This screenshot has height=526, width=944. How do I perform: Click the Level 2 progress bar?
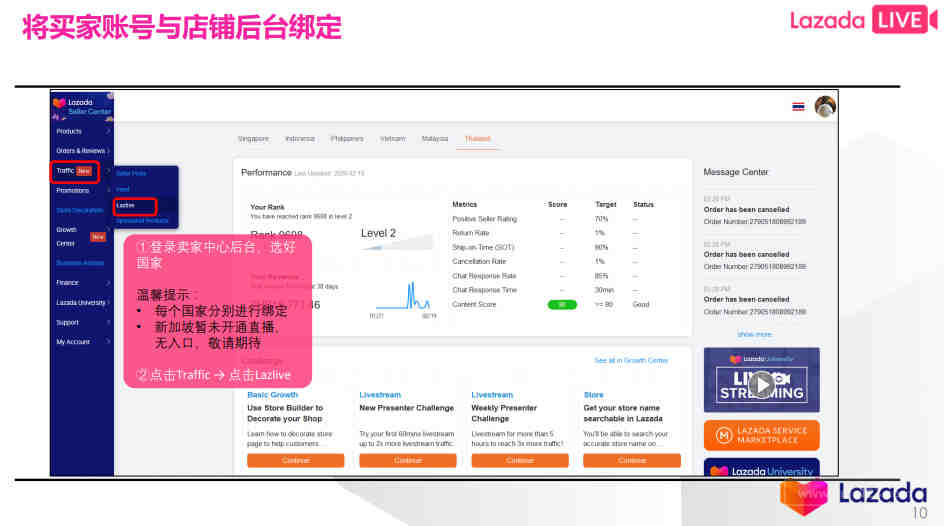coord(397,244)
